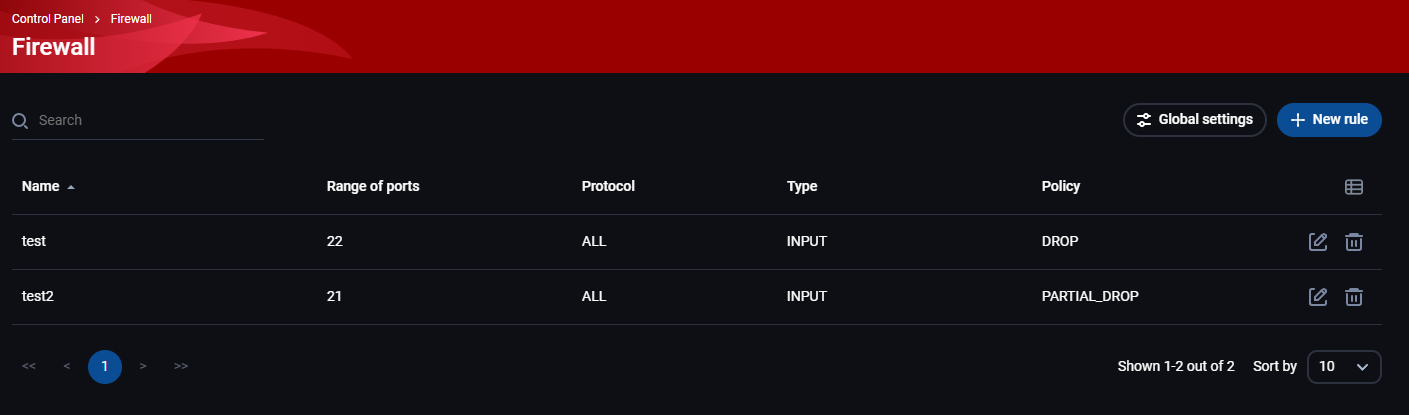The height and width of the screenshot is (415, 1409).
Task: Edit the test2 firewall rule
Action: point(1318,297)
